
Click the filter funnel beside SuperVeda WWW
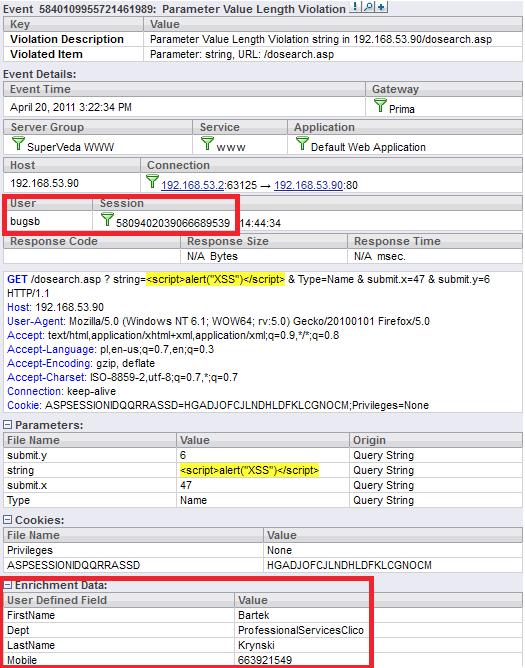18,143
